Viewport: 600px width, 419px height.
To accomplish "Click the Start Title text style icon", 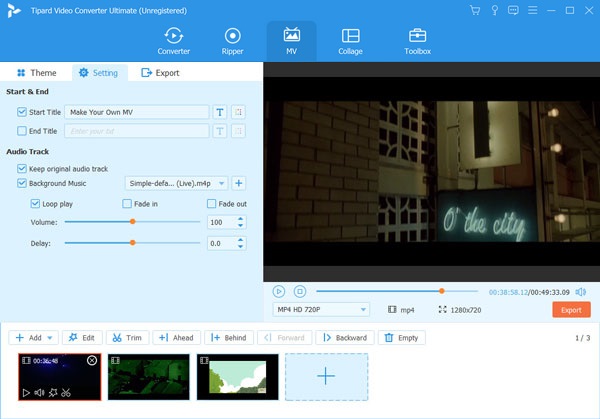I will click(220, 112).
